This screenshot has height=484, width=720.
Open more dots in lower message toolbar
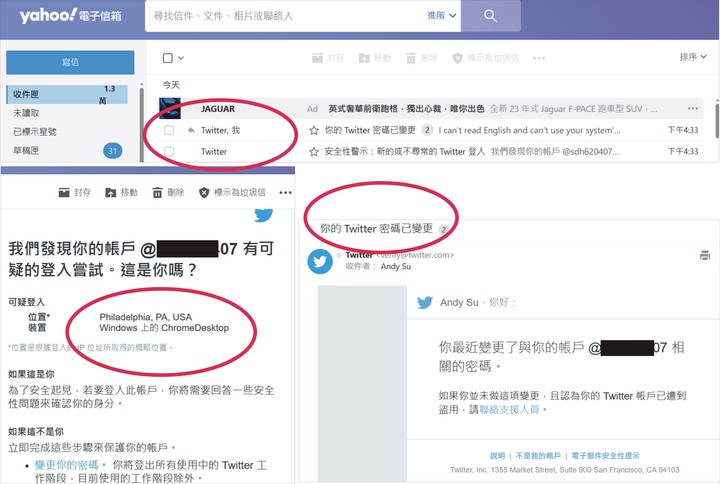click(286, 192)
